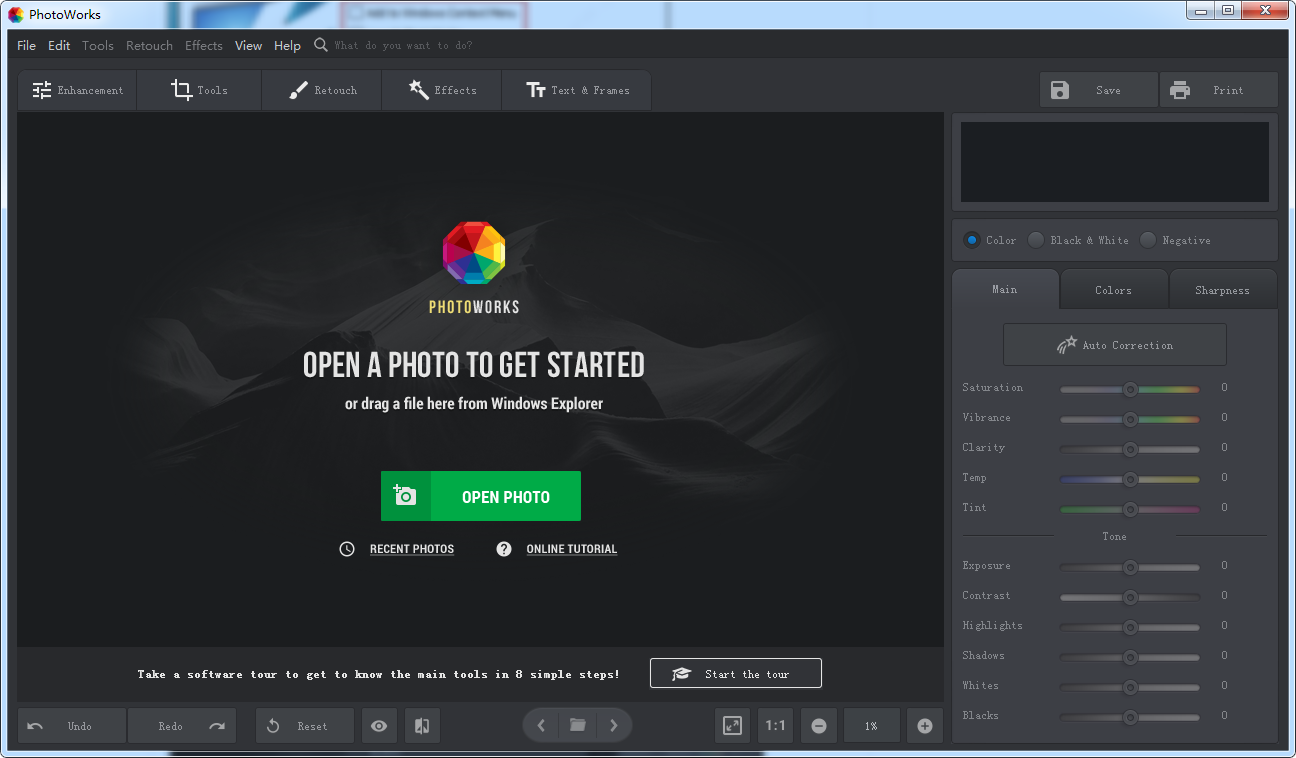Open the previous photo arrow
This screenshot has width=1296, height=758.
[x=540, y=725]
